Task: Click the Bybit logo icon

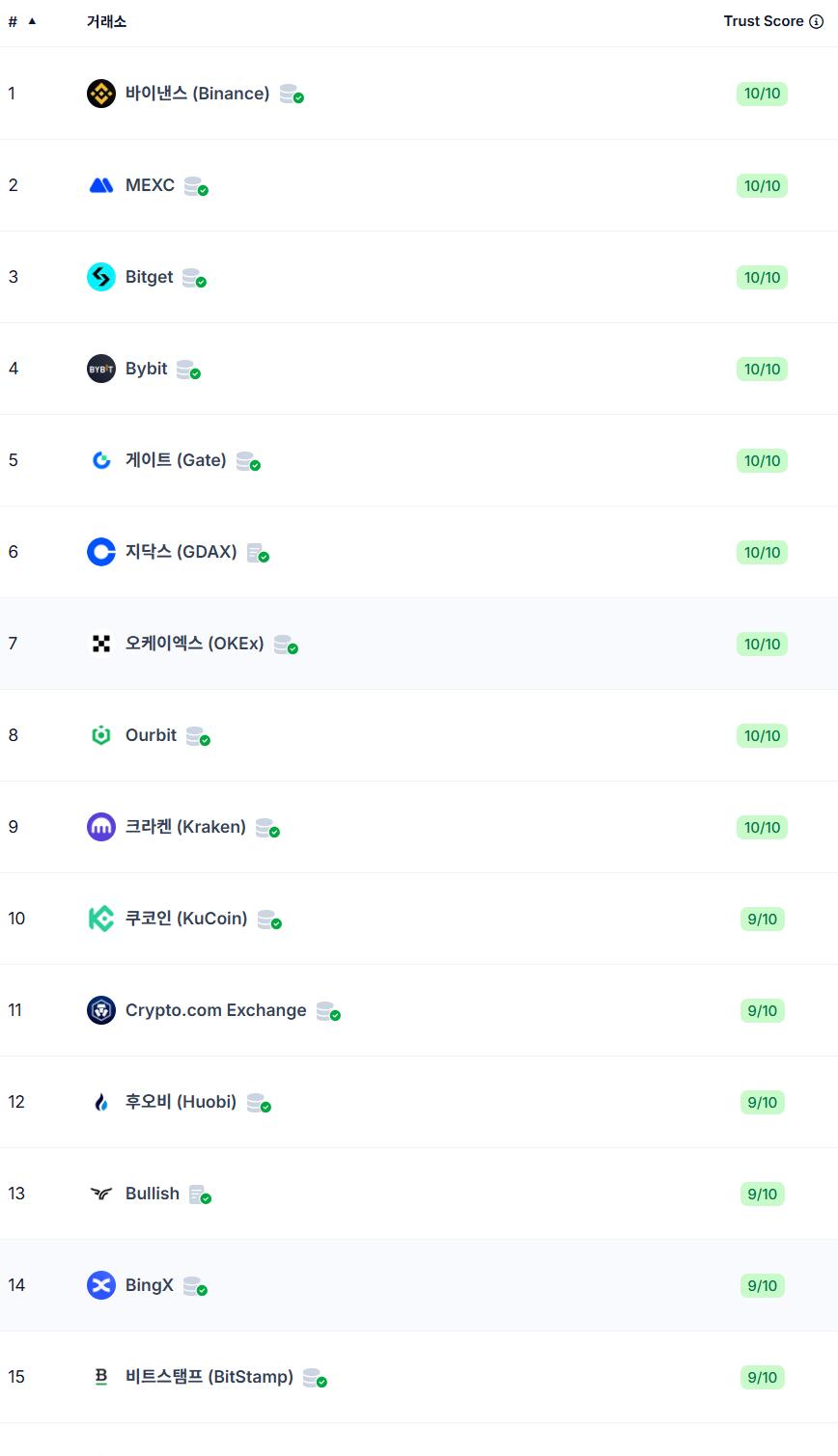Action: tap(101, 369)
